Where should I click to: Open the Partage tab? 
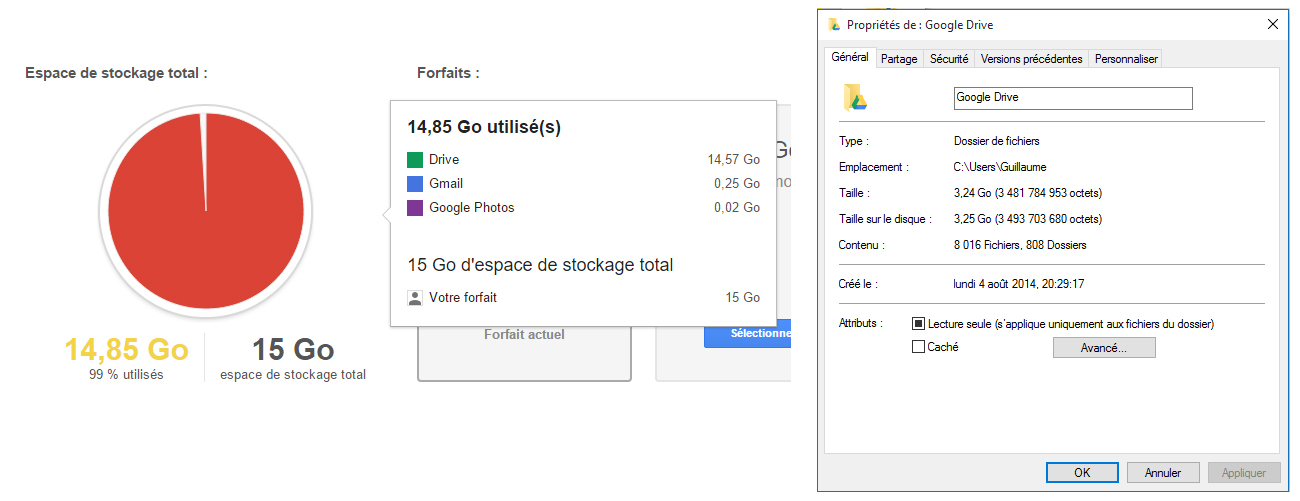coord(899,59)
